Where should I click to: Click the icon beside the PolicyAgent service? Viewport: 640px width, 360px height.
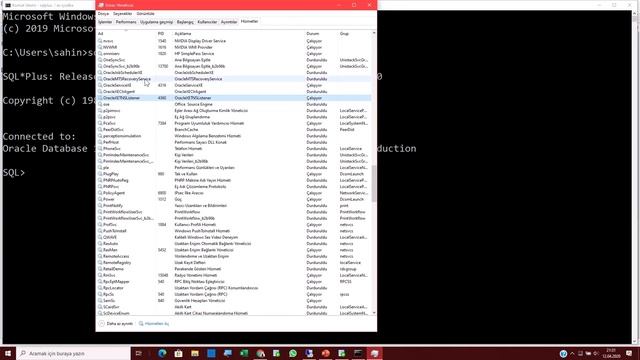pos(100,193)
